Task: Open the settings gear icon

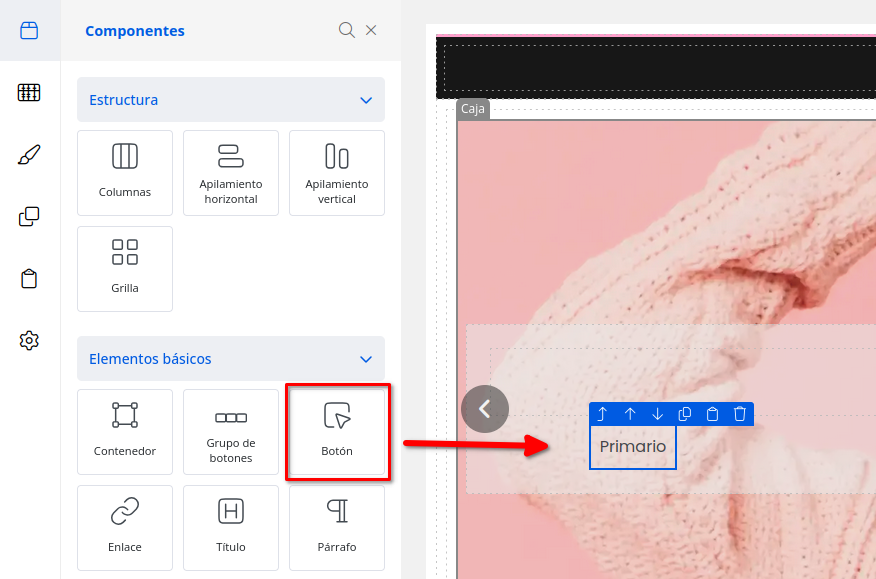Action: 29,341
